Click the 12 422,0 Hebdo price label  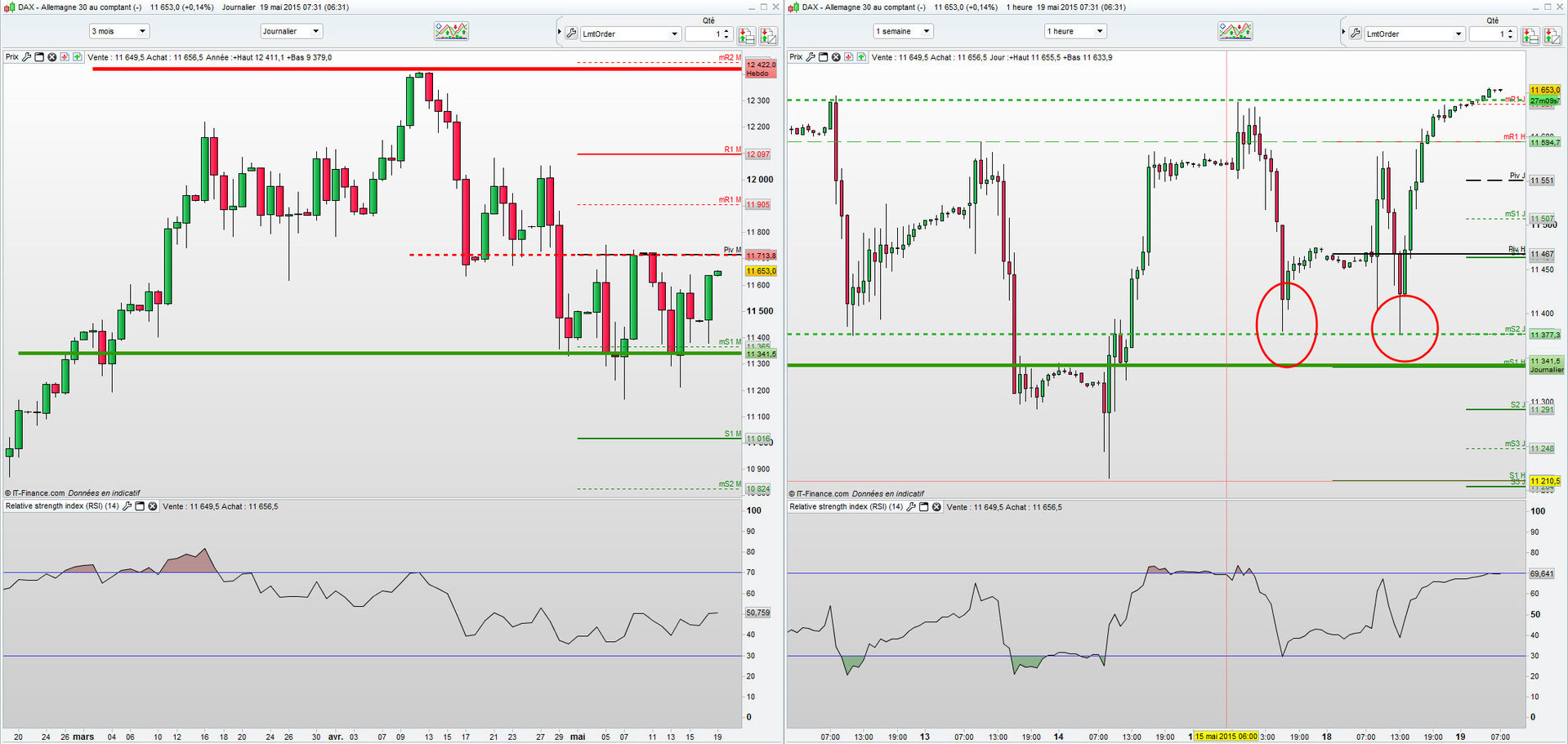pyautogui.click(x=761, y=69)
